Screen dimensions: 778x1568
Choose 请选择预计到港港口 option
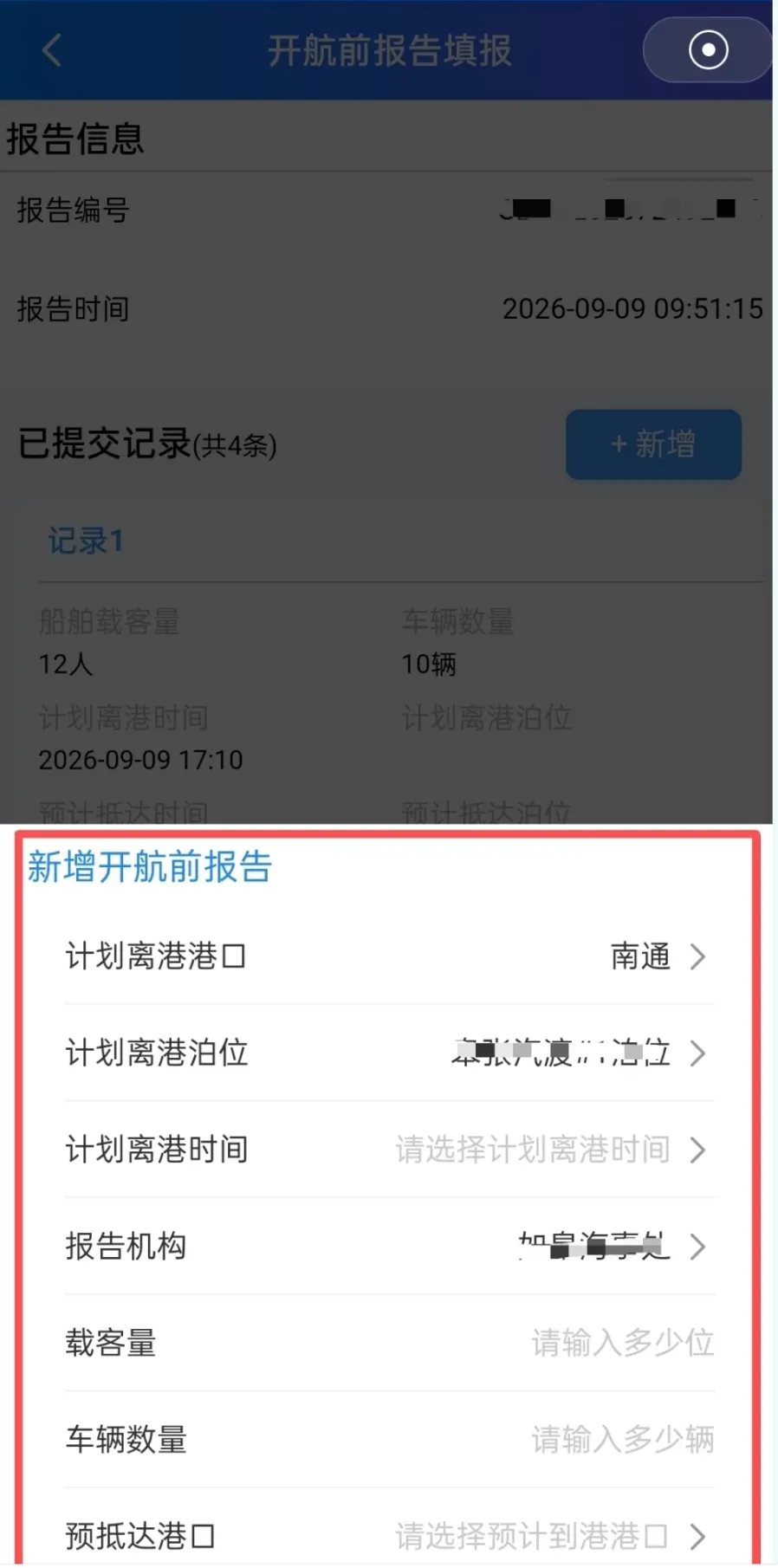click(532, 1536)
